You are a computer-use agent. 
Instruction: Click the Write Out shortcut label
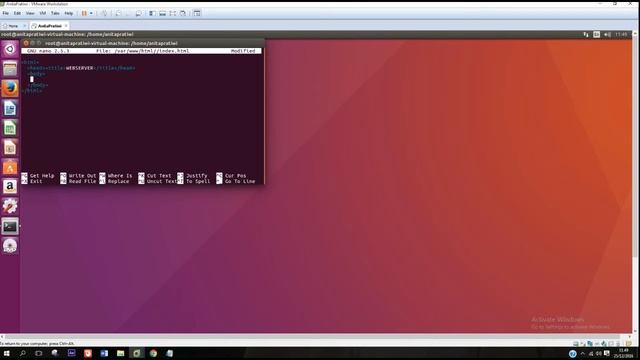click(x=82, y=176)
